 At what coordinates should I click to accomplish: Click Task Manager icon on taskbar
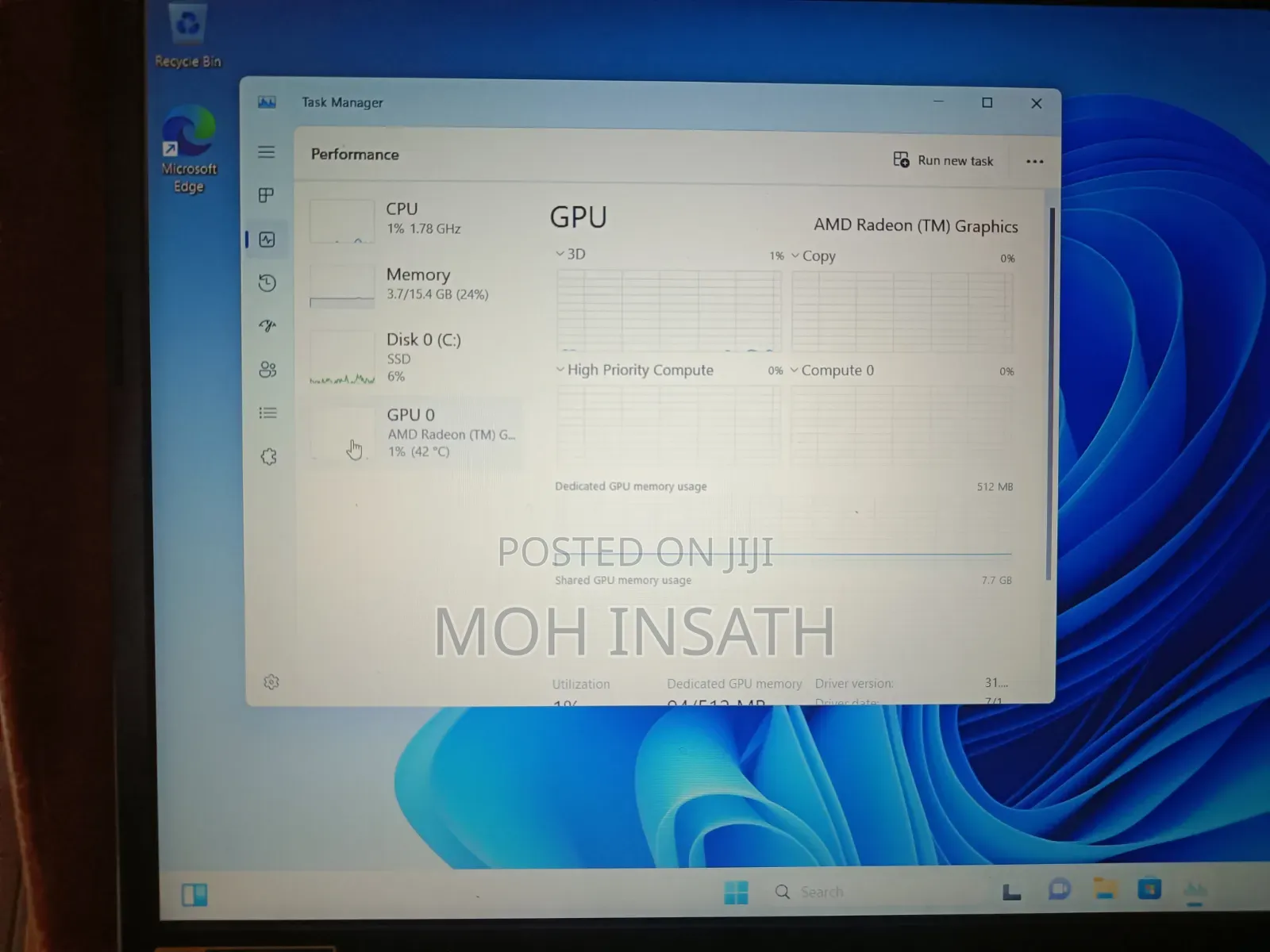[x=1195, y=891]
